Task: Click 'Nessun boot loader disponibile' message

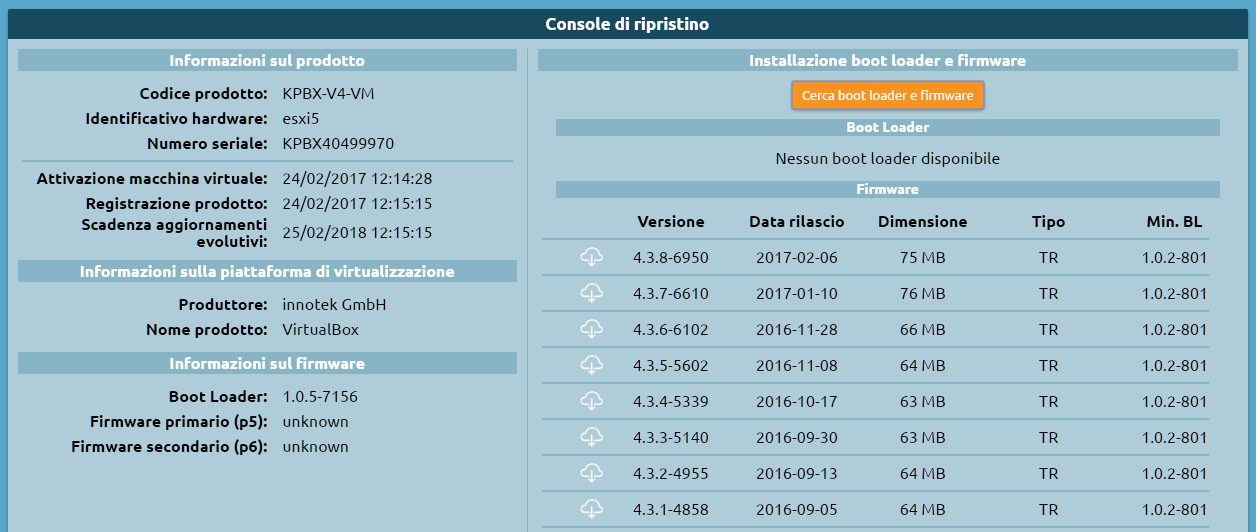Action: pyautogui.click(x=887, y=159)
